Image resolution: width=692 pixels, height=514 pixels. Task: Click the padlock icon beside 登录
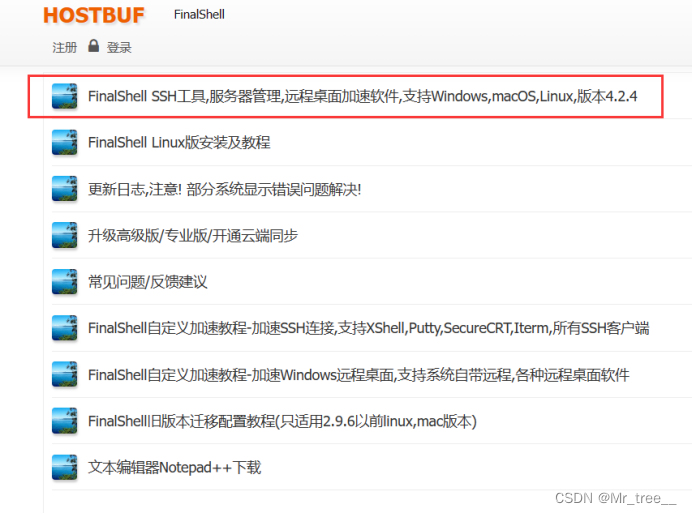pos(93,45)
